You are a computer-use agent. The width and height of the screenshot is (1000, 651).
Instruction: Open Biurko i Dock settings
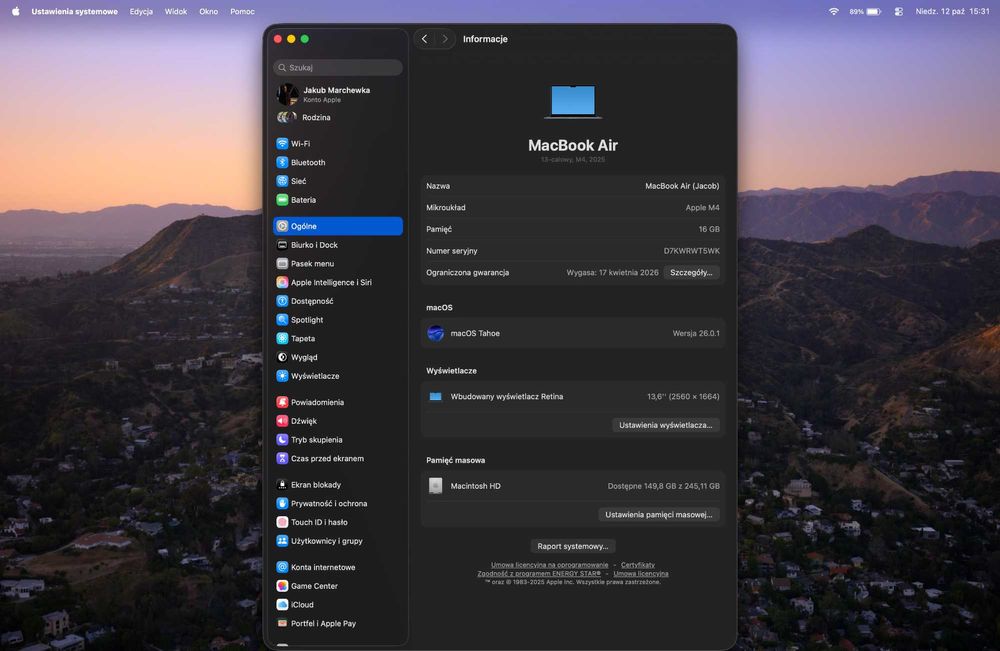(337, 245)
